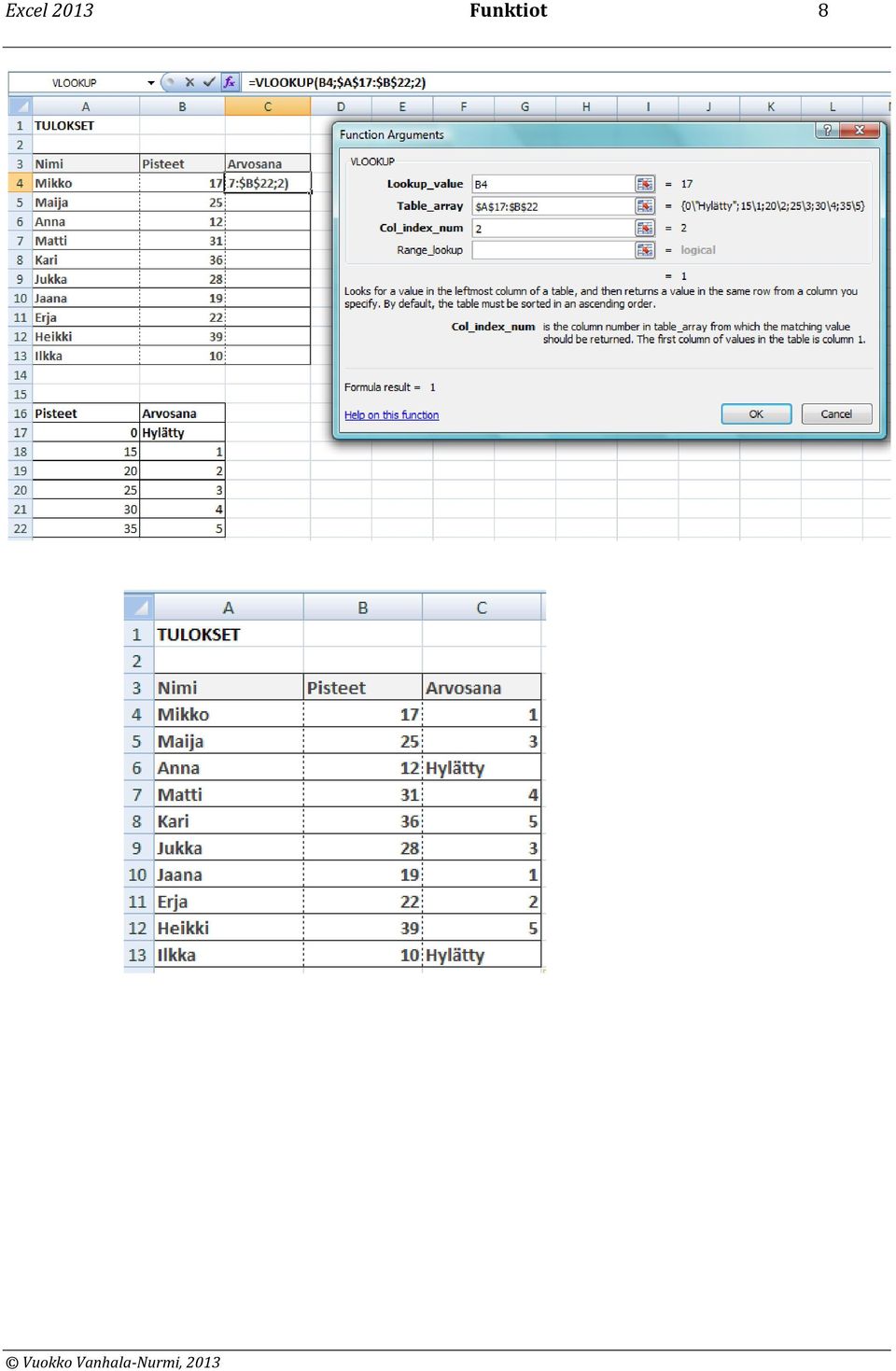The height and width of the screenshot is (1371, 896).
Task: Click the 'Hylätty' cell in row 17
Action: pyautogui.click(x=182, y=433)
